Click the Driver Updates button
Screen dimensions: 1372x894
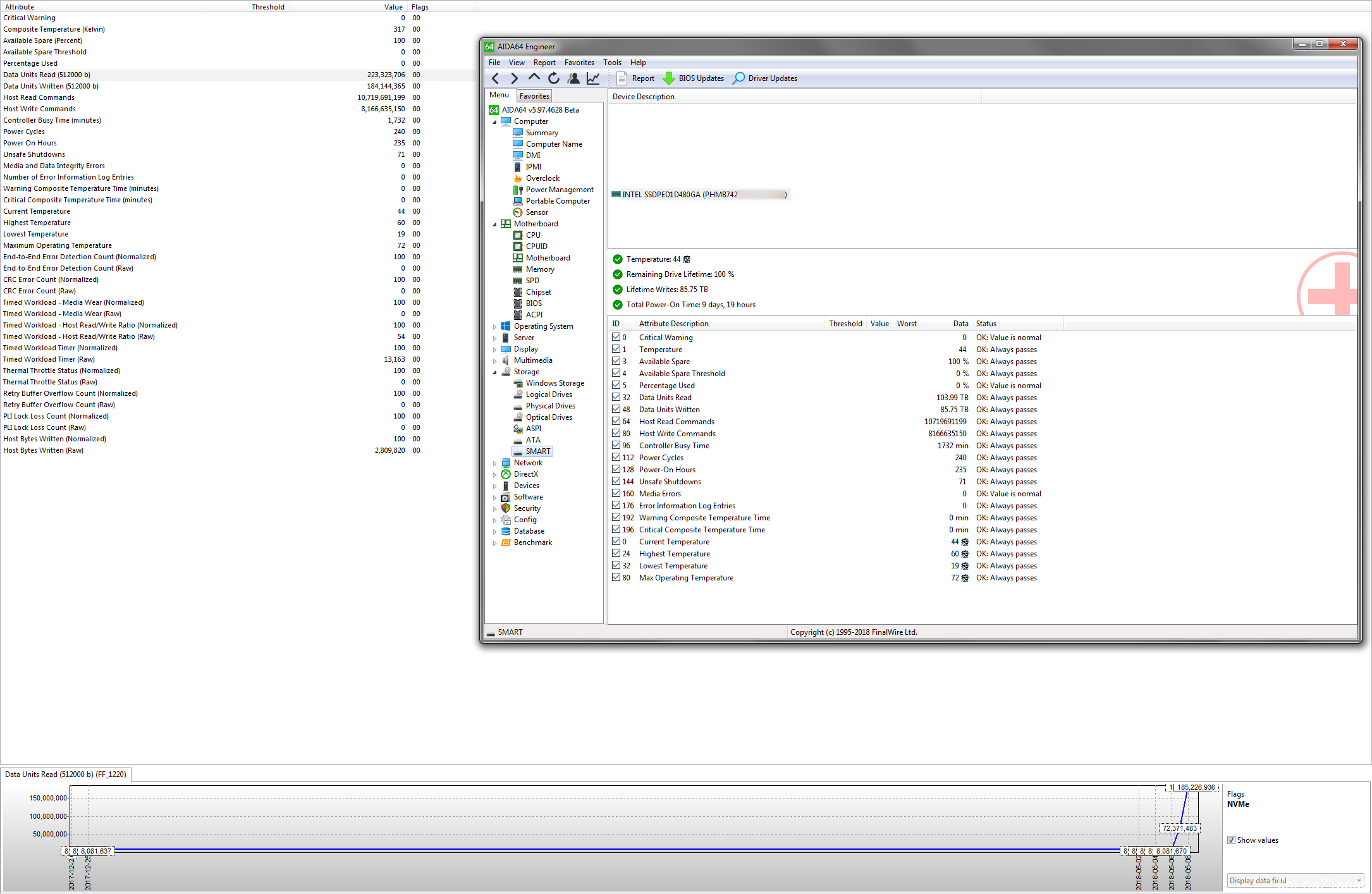765,78
